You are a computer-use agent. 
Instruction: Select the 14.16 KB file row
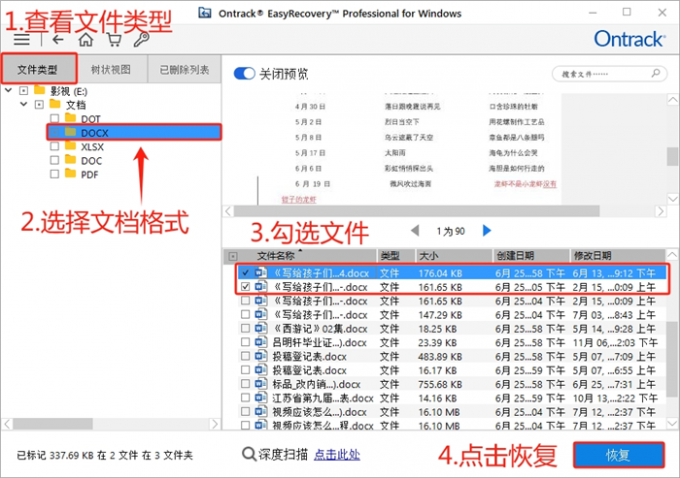pyautogui.click(x=451, y=398)
